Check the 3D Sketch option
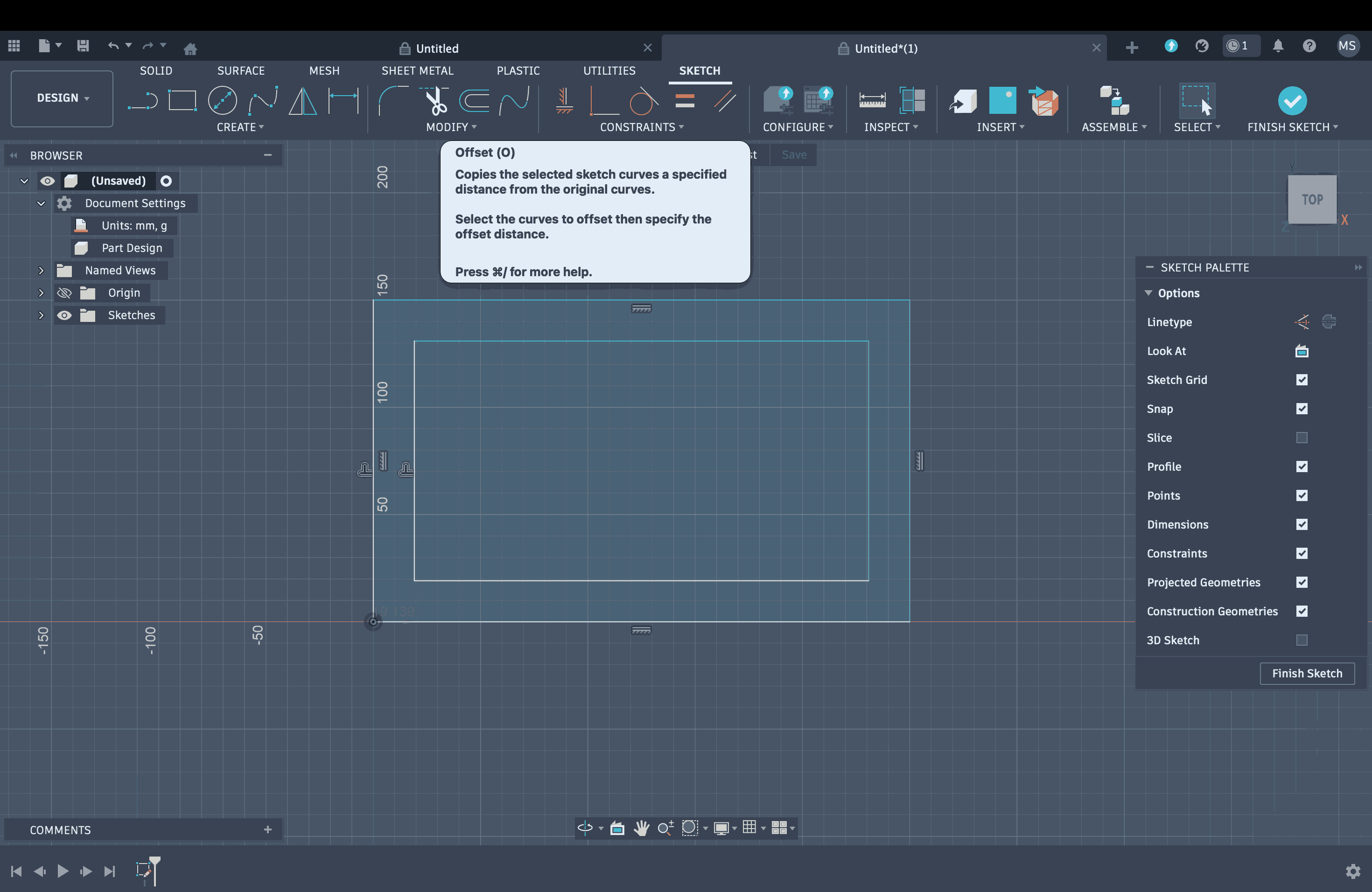The image size is (1372, 892). pos(1302,640)
